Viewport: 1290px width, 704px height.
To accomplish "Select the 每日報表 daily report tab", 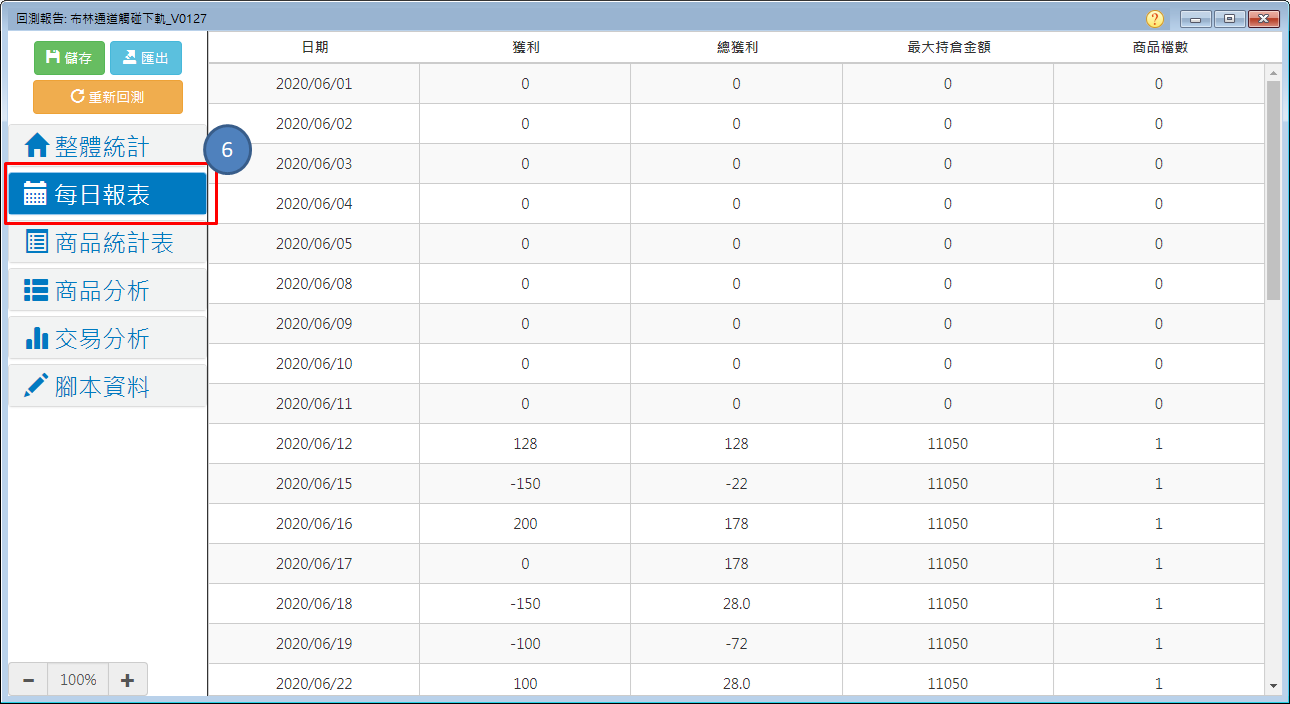I will point(107,195).
